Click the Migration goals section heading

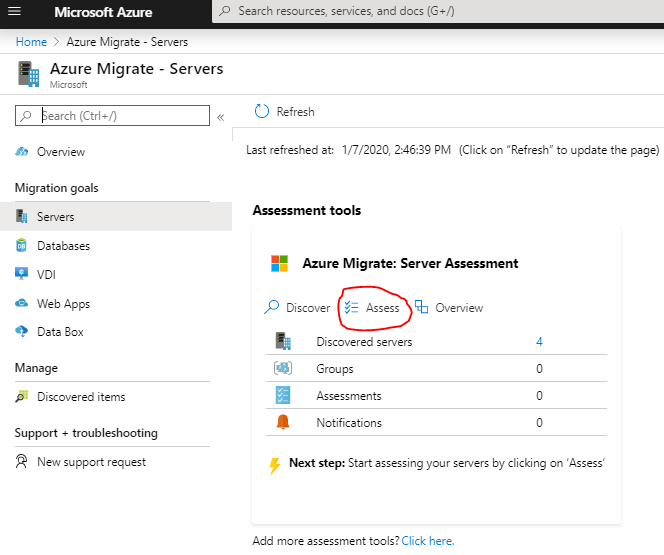[x=56, y=188]
